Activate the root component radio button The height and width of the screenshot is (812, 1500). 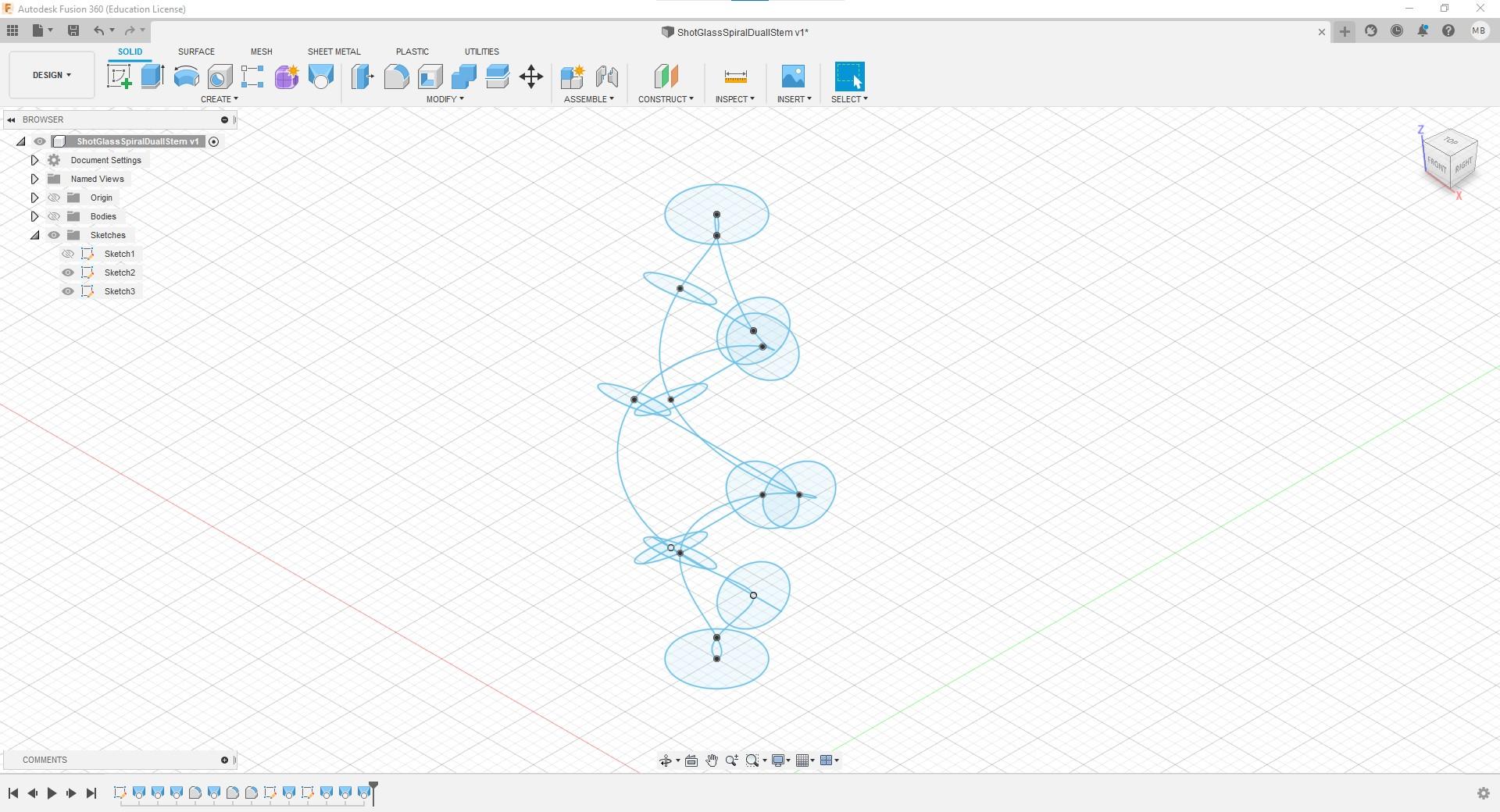pyautogui.click(x=213, y=141)
